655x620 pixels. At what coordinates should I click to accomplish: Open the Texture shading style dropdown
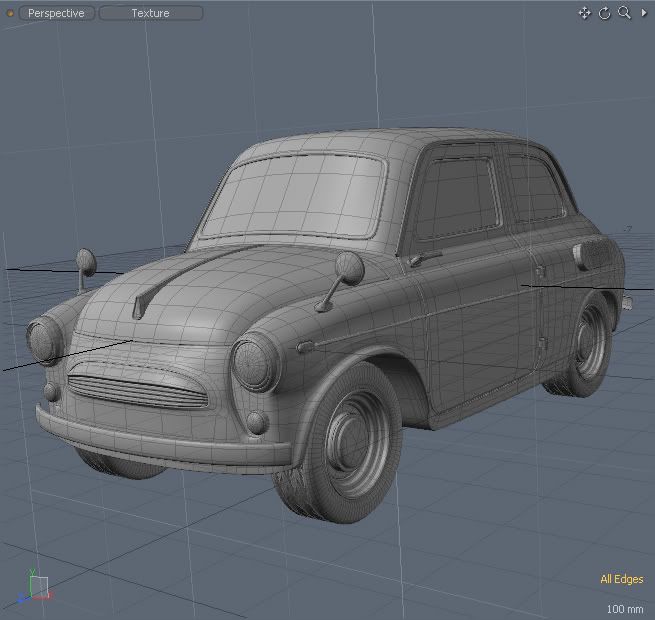151,13
